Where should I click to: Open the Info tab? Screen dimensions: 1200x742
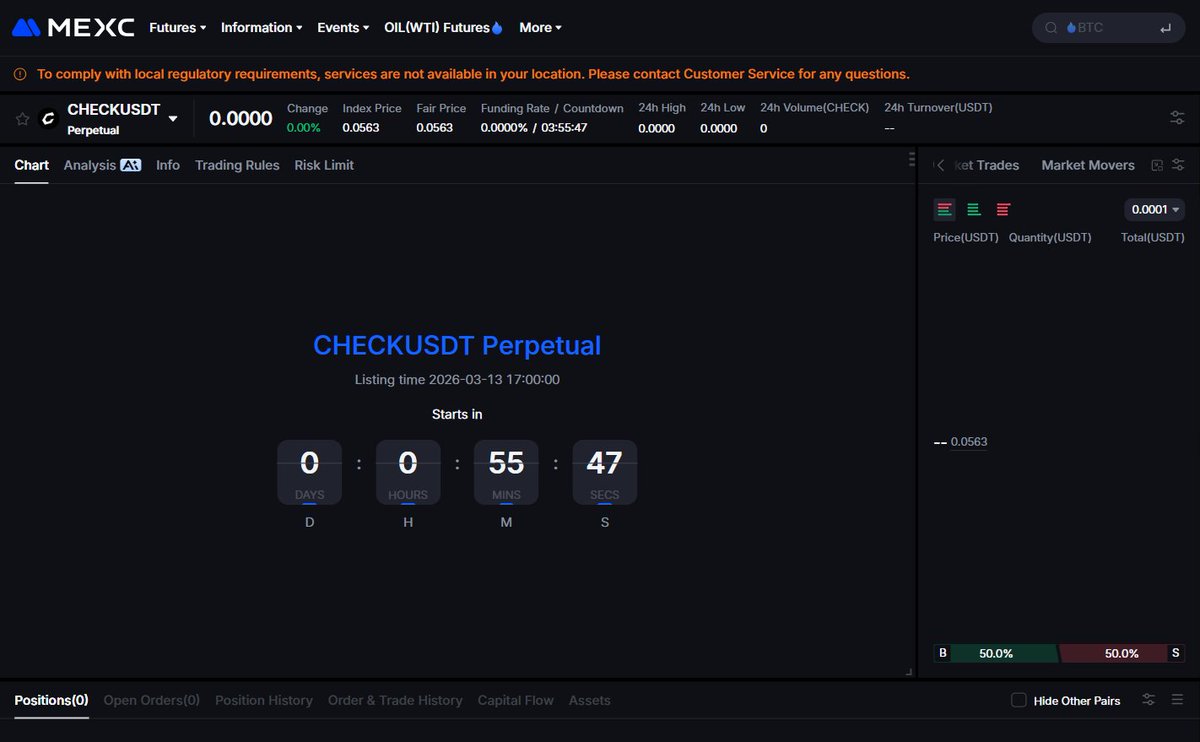168,165
